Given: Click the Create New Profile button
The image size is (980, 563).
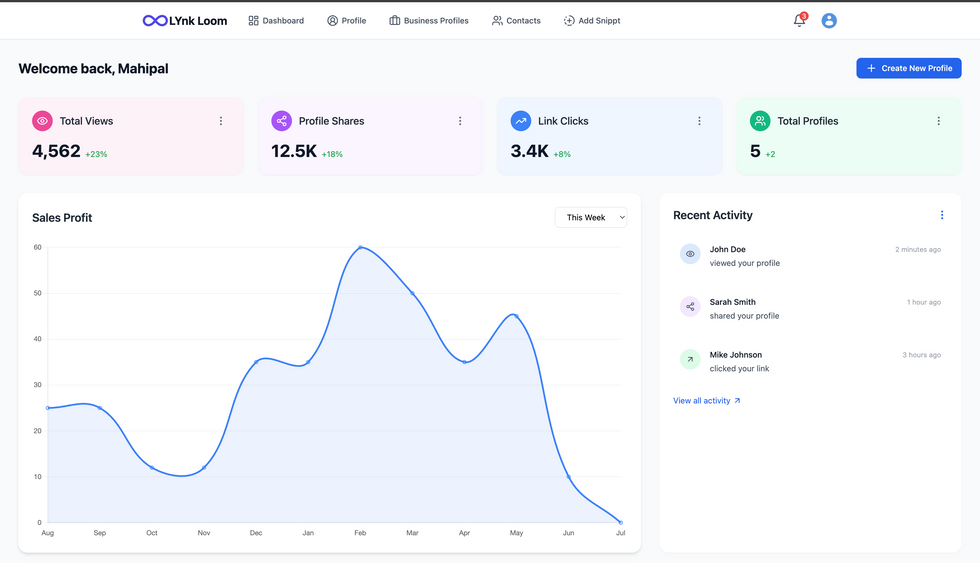Looking at the screenshot, I should 909,68.
